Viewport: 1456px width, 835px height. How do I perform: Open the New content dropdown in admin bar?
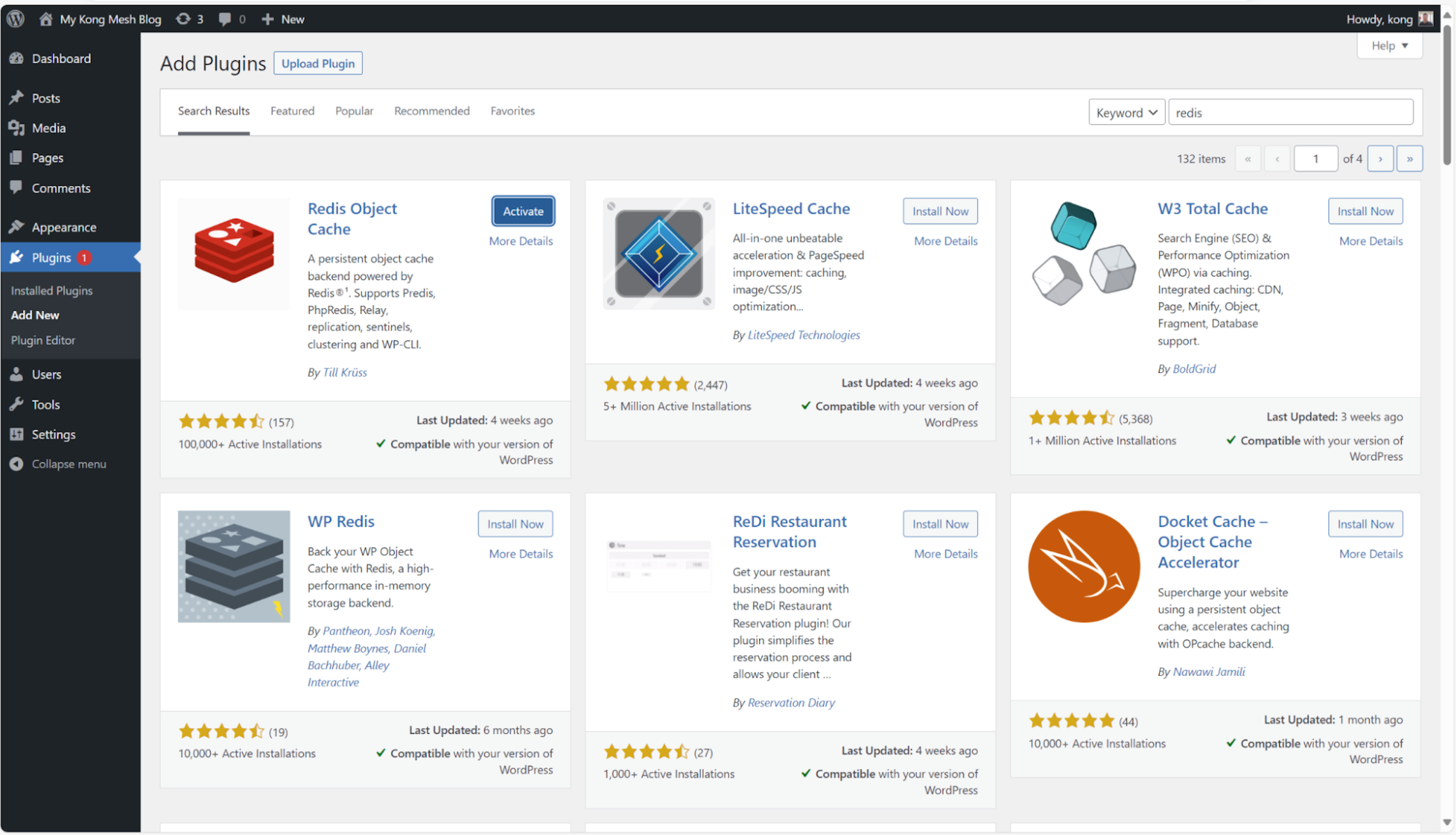tap(283, 19)
